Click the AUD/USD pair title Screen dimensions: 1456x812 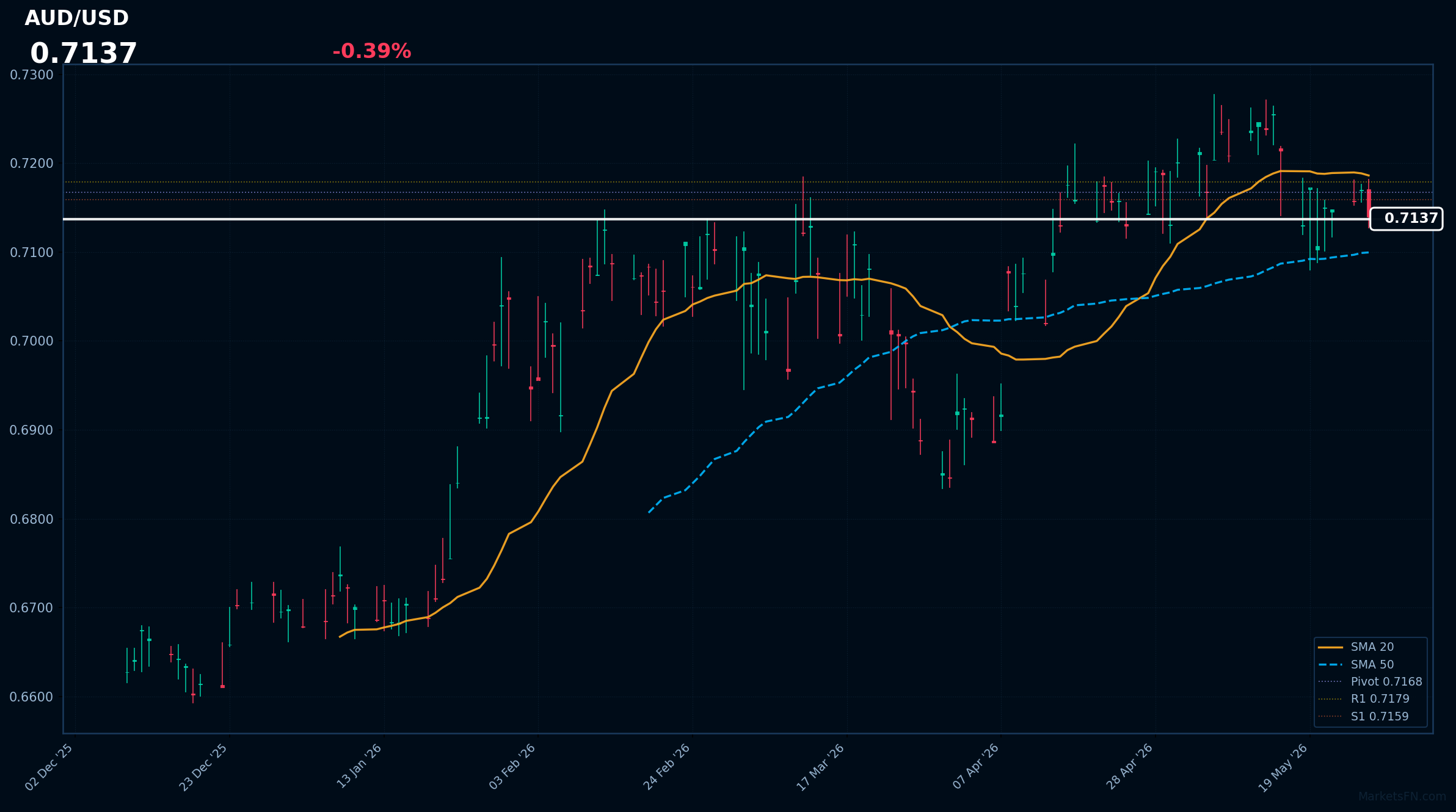[77, 18]
